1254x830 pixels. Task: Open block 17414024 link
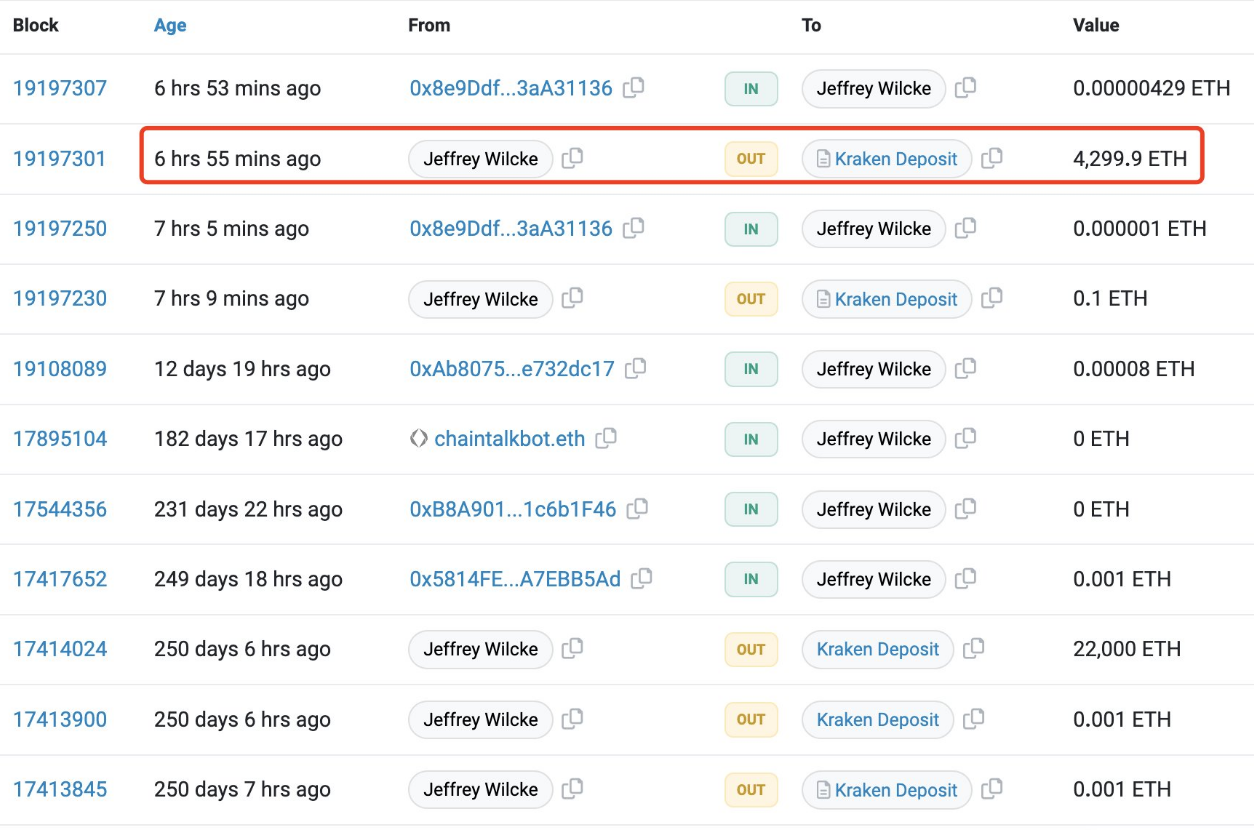point(59,649)
